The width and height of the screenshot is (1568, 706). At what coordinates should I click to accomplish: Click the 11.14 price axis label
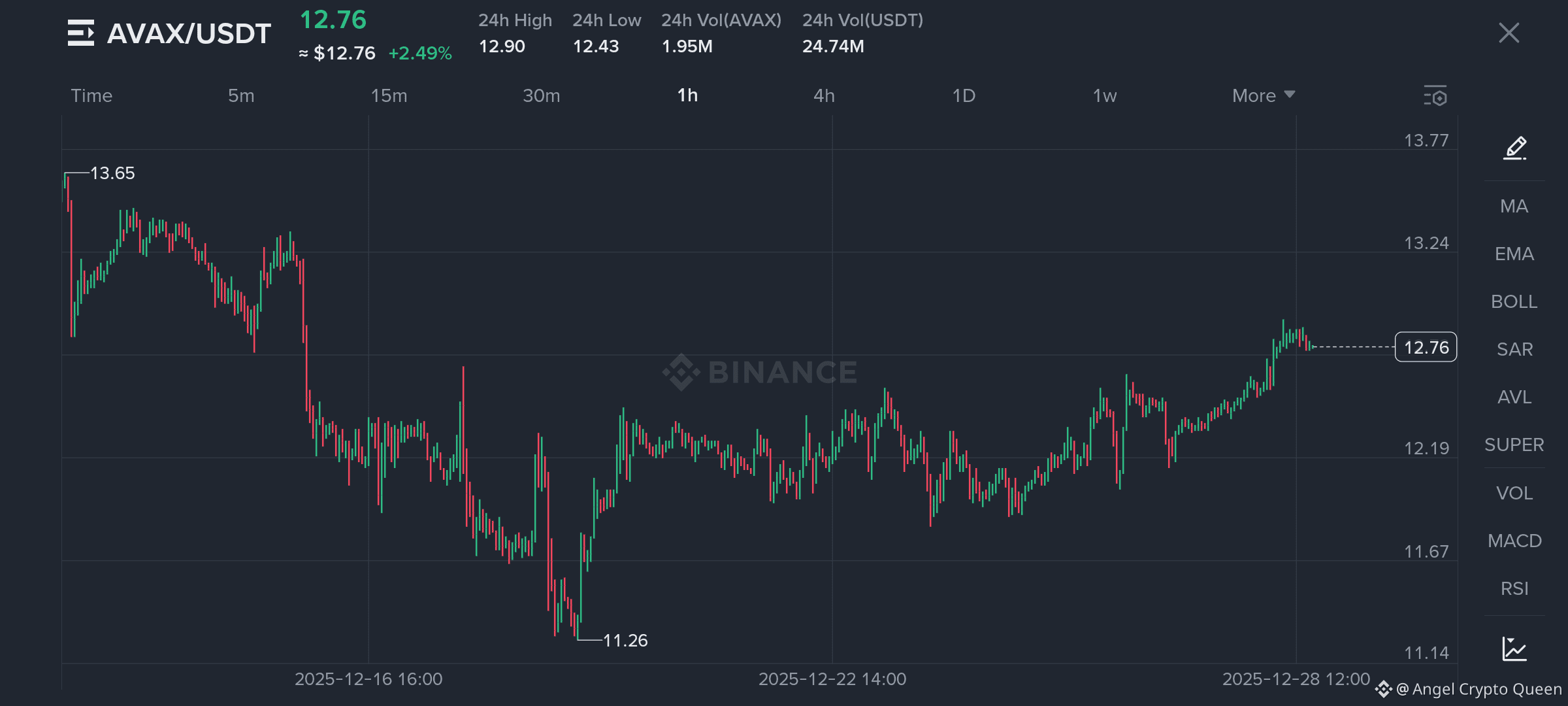(1426, 653)
